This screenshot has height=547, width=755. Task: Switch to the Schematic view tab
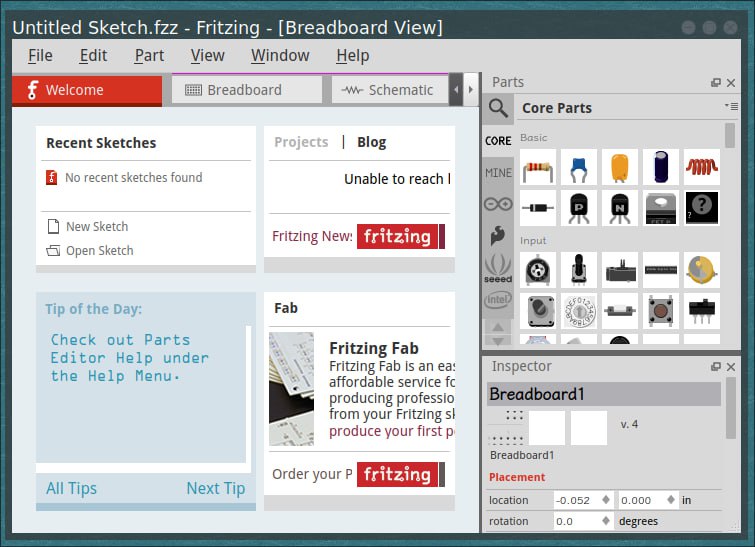[x=390, y=90]
